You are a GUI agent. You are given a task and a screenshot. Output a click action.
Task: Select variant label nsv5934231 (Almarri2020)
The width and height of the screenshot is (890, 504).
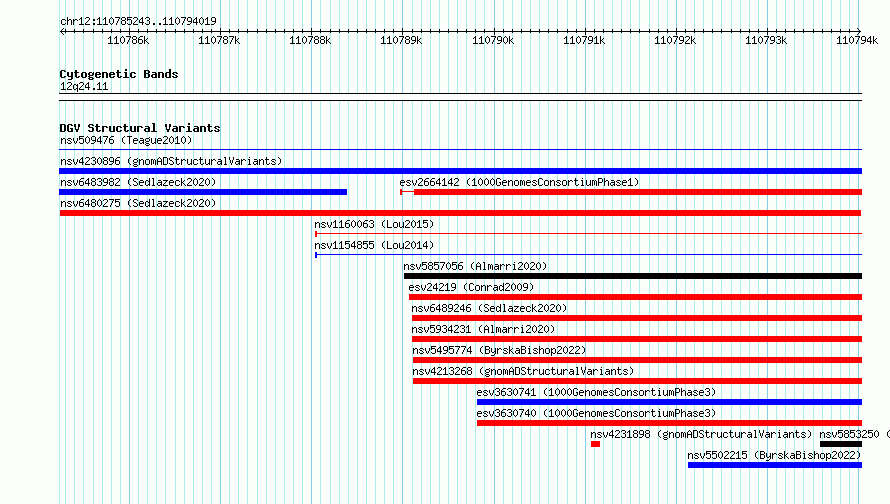click(x=483, y=329)
